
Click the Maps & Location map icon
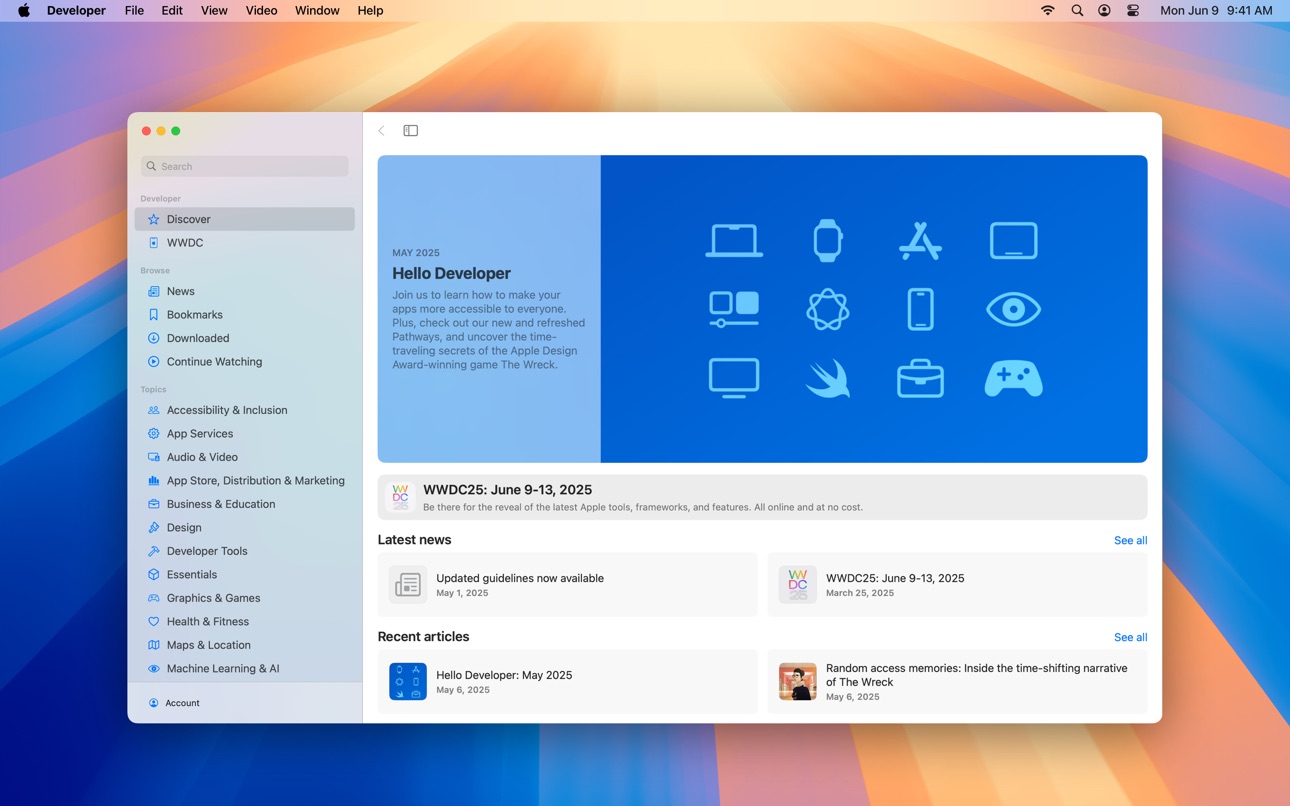point(153,645)
